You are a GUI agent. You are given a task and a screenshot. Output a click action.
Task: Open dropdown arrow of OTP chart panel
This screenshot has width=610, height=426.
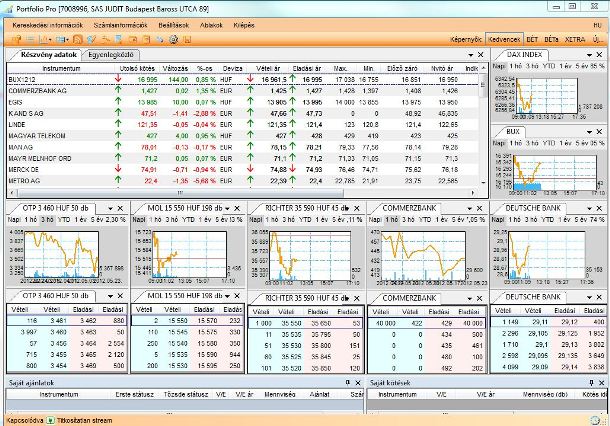[110, 209]
